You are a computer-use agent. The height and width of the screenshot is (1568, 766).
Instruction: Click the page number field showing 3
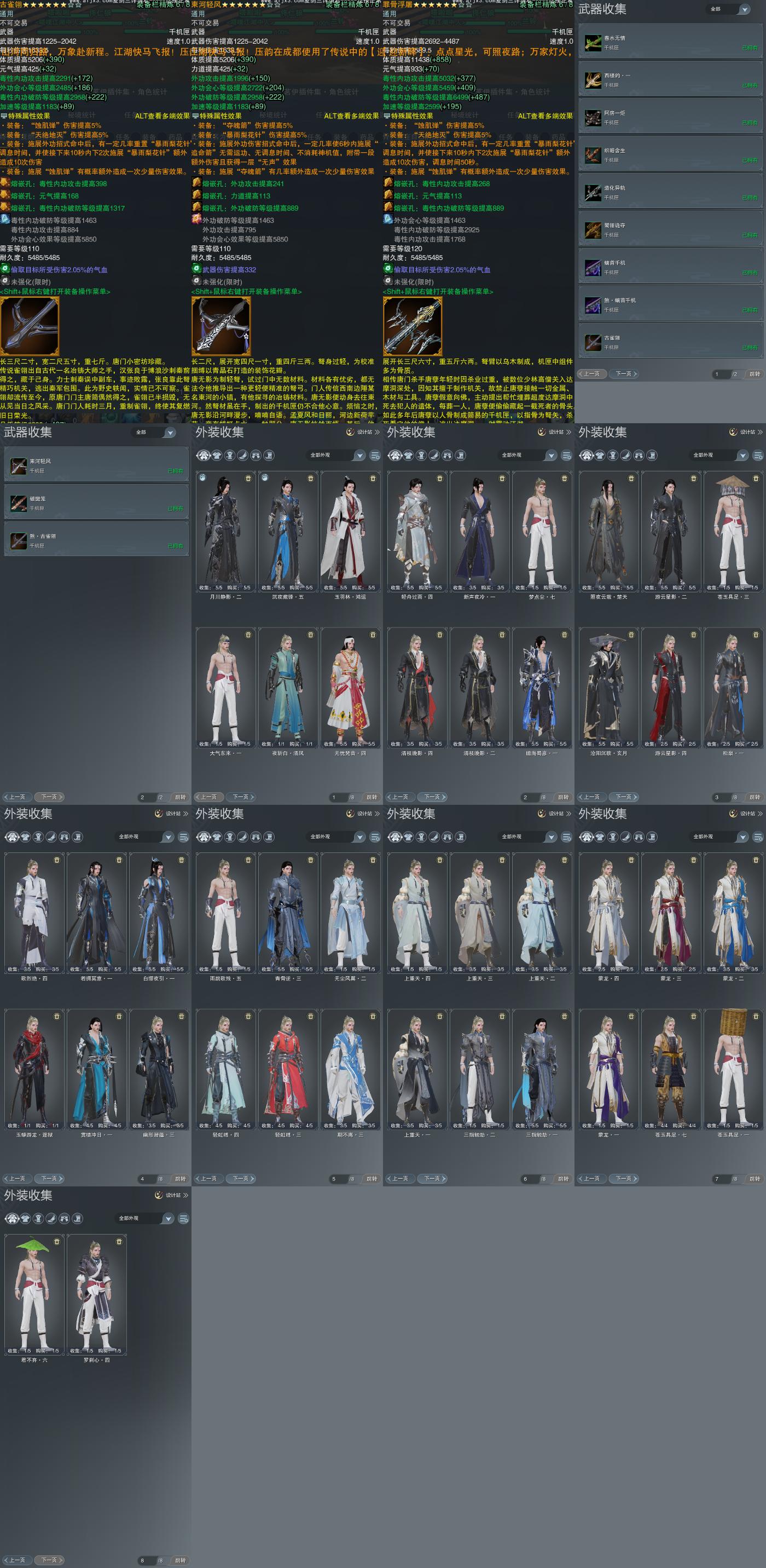tap(717, 797)
